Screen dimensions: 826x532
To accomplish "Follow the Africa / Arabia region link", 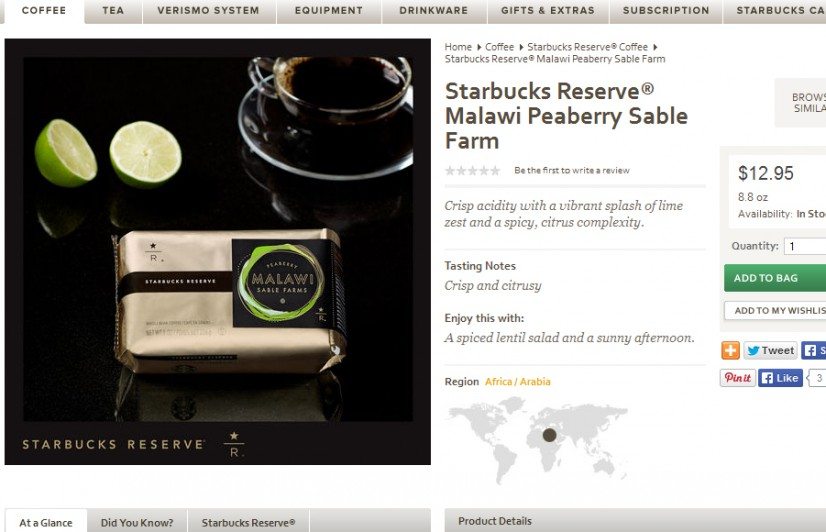I will (x=517, y=382).
